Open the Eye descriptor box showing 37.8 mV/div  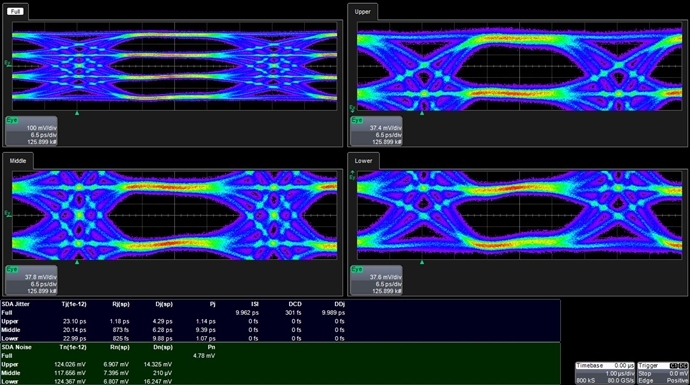coord(31,280)
